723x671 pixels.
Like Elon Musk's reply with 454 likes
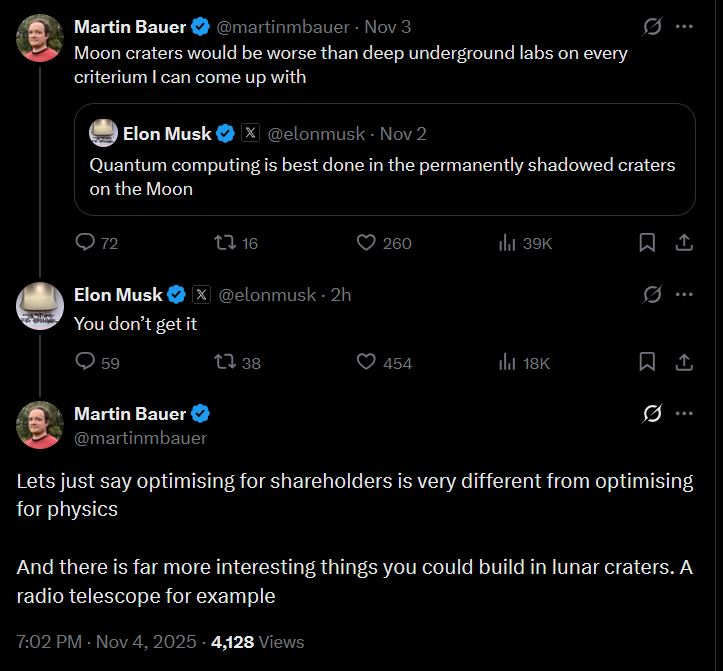(x=366, y=362)
